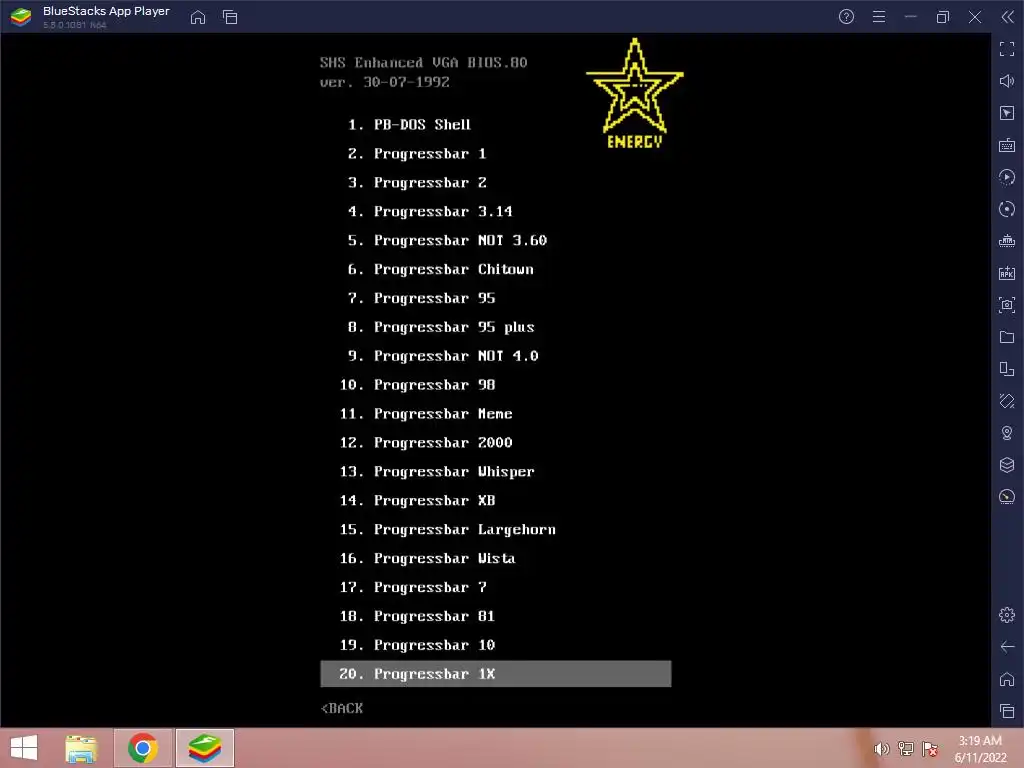Screen dimensions: 1024x768
Task: Open the keyboard controls icon
Action: [x=1007, y=145]
